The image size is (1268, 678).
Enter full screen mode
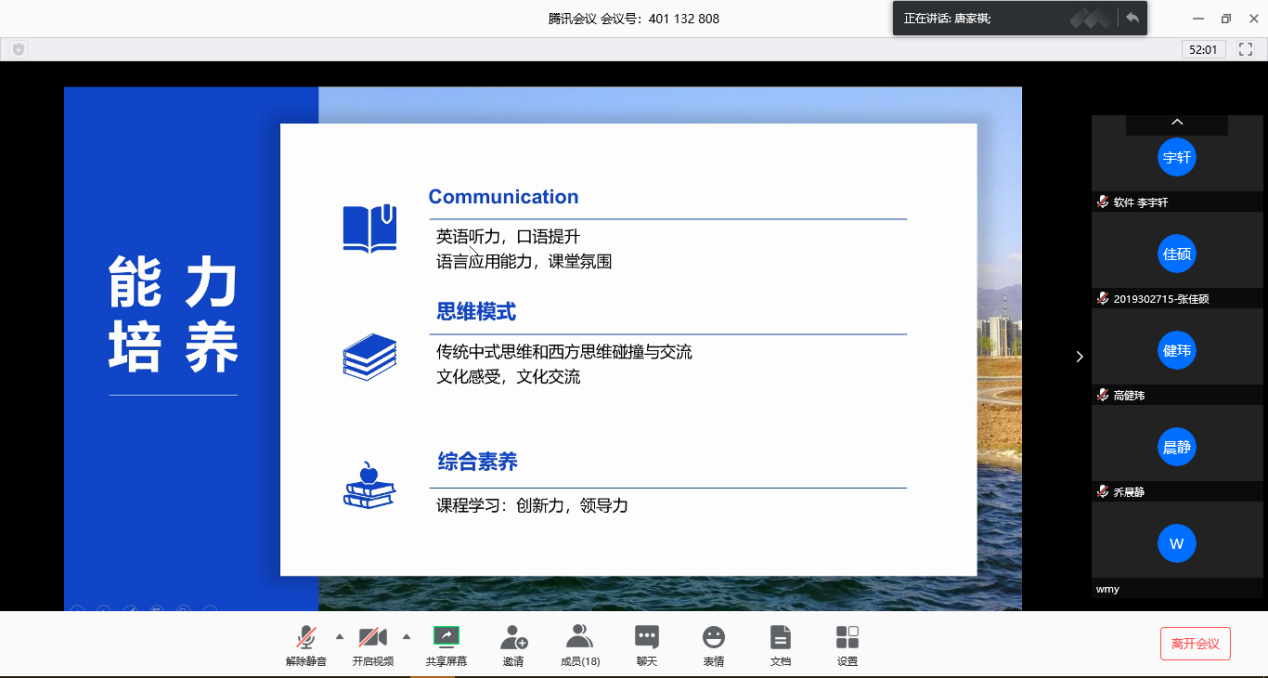point(1246,49)
